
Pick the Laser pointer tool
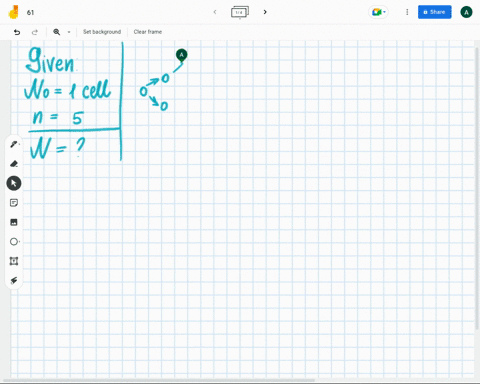(x=14, y=280)
